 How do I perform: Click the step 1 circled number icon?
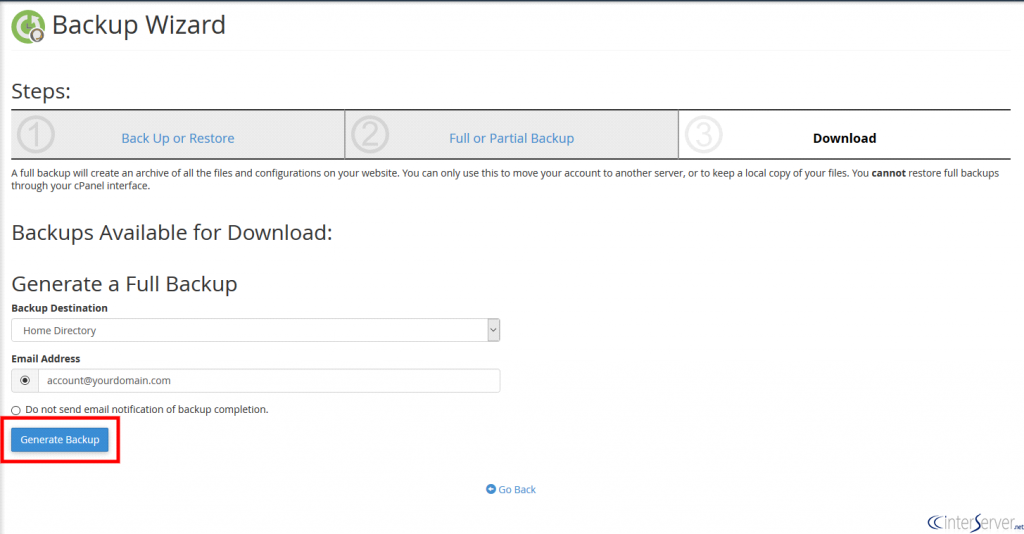pyautogui.click(x=36, y=136)
